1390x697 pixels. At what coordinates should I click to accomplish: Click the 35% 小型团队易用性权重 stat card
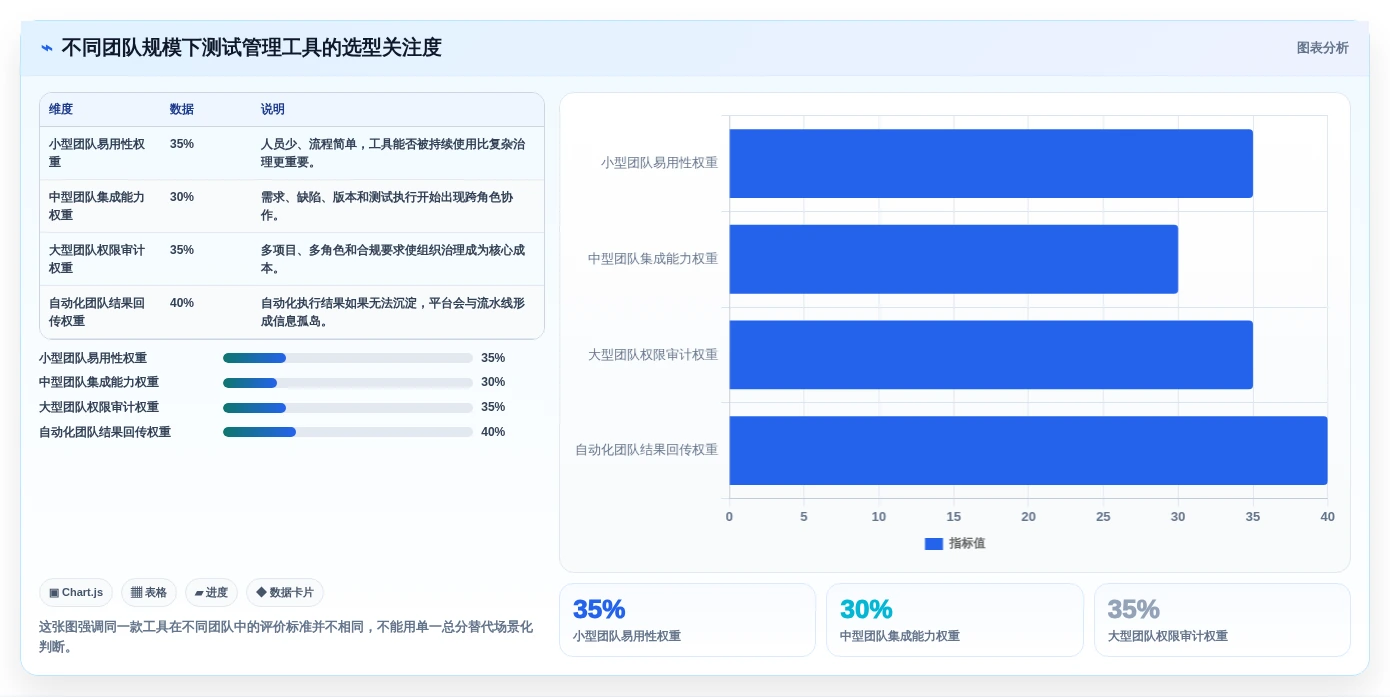[687, 620]
